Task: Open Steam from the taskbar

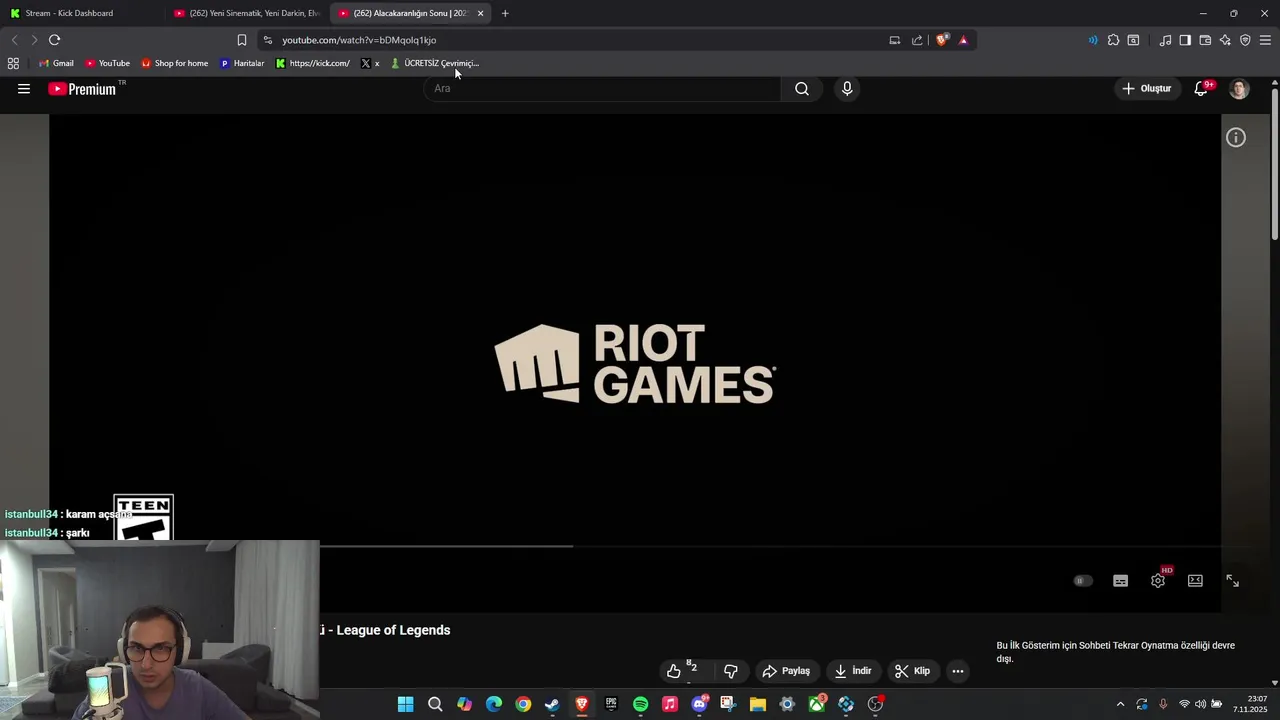Action: 552,704
